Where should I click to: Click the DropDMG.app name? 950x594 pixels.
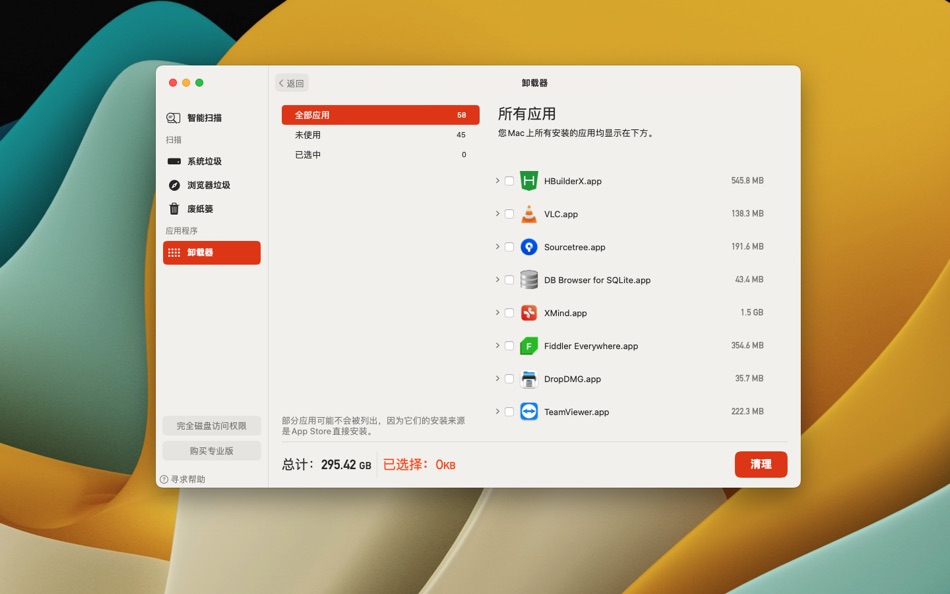573,379
